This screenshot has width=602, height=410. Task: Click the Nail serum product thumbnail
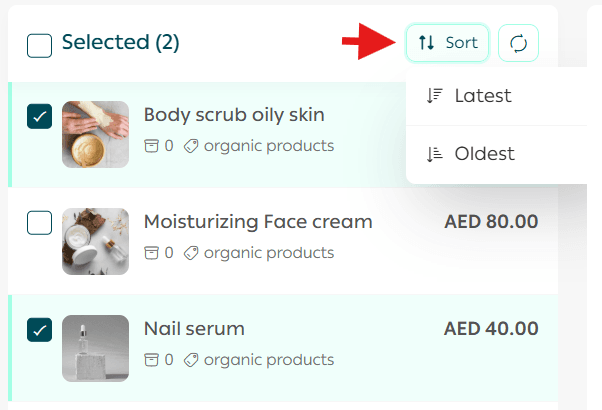[x=95, y=348]
